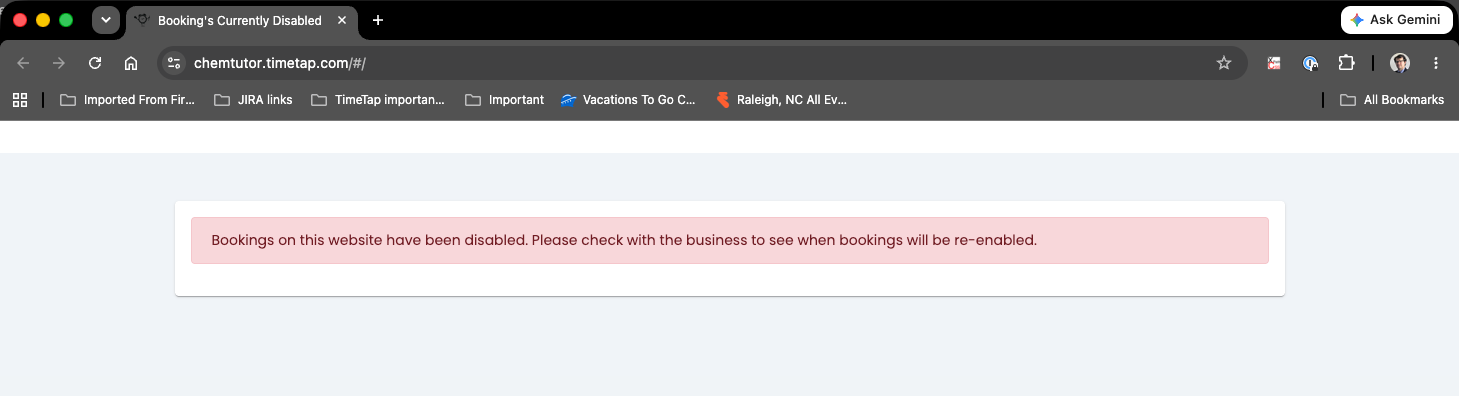Expand the tab search dropdown arrow
Screen dimensions: 1459x396
105,20
